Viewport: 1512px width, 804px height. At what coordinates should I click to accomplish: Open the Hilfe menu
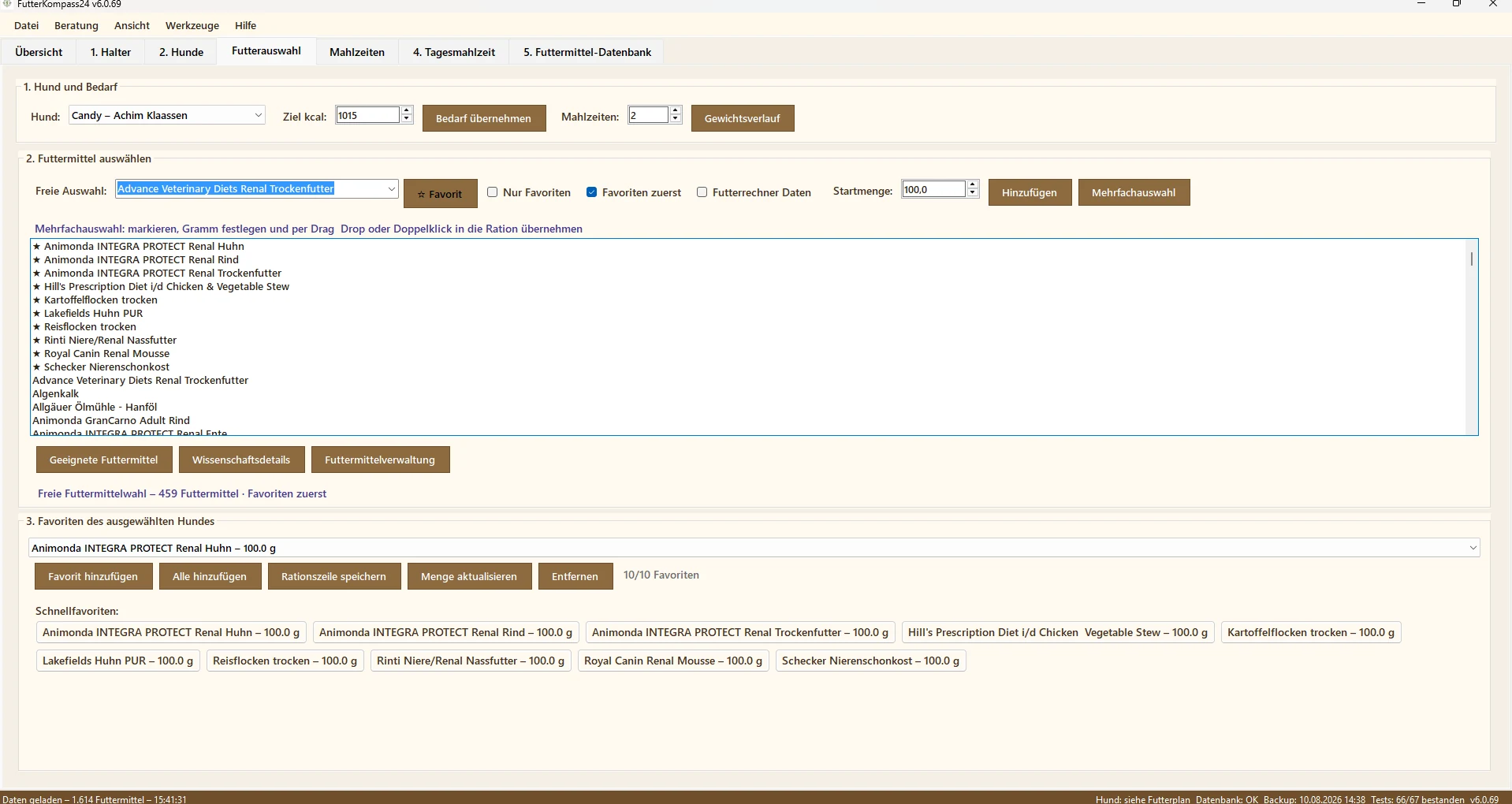point(245,25)
